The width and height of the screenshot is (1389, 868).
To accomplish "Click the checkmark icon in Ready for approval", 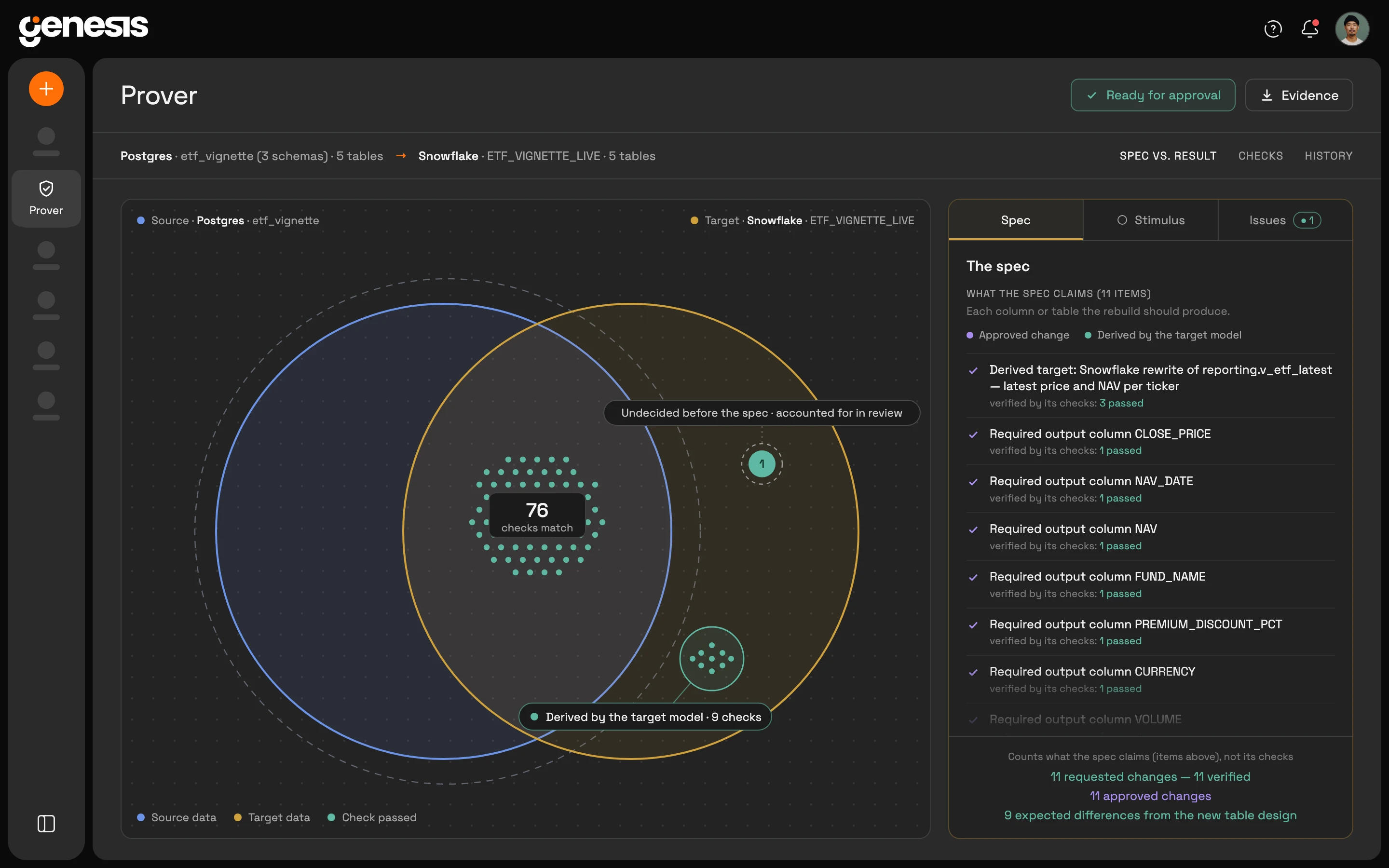I will point(1092,95).
